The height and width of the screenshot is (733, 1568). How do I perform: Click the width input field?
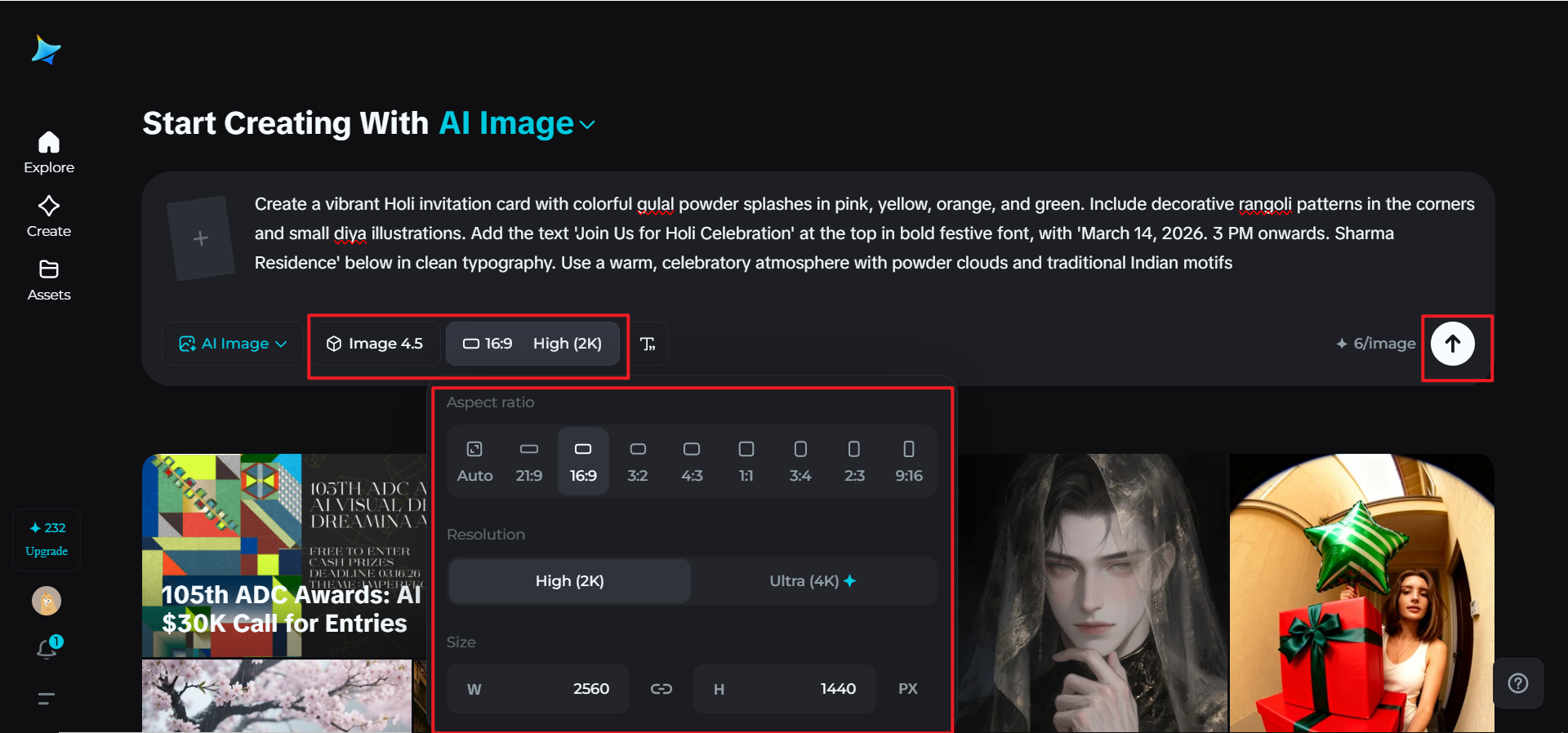[x=539, y=689]
